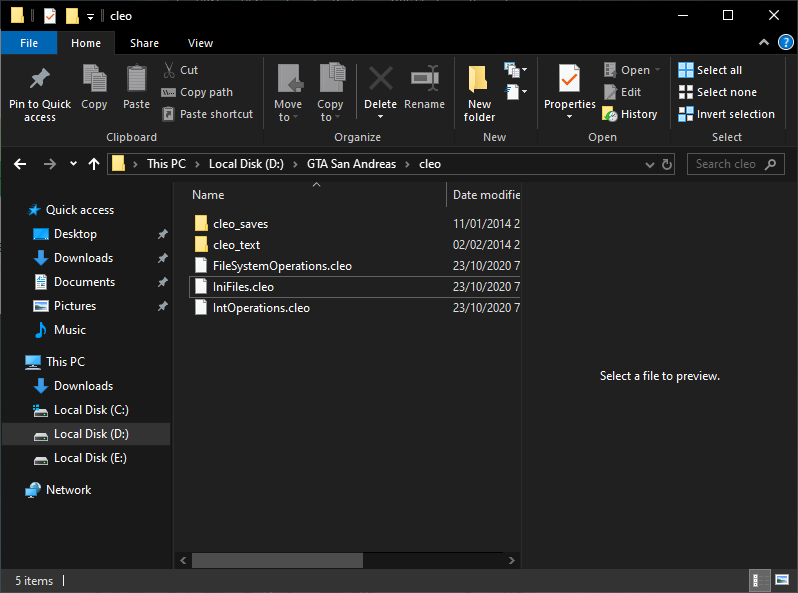Screen dimensions: 798x593
Task: Click the horizontal scrollbar thumb
Action: 277,560
